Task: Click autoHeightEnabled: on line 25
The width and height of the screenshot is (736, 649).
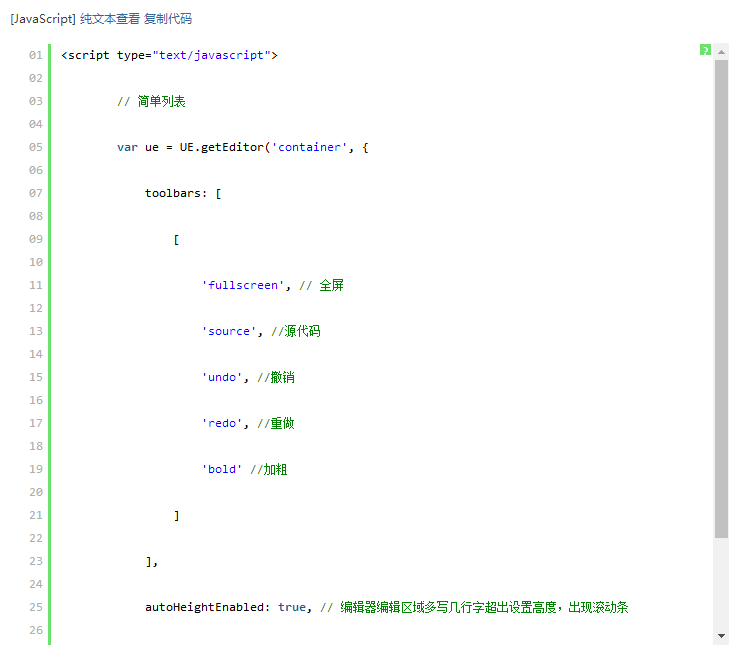Action: click(207, 607)
